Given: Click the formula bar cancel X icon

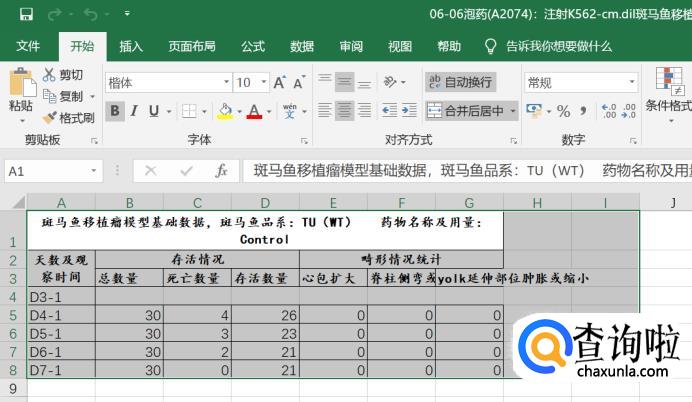Looking at the screenshot, I should coord(150,170).
